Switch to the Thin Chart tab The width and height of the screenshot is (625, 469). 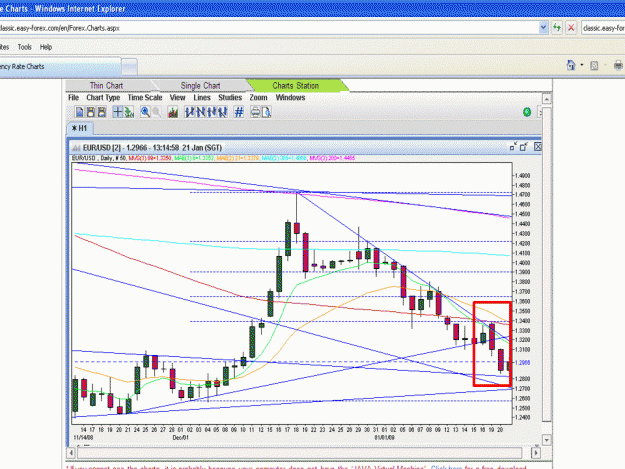click(x=106, y=85)
